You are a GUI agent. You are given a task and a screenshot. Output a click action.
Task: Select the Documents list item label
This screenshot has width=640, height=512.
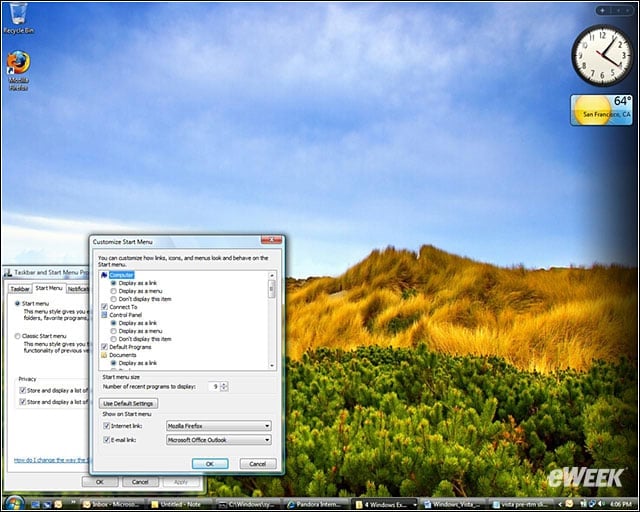(x=123, y=355)
